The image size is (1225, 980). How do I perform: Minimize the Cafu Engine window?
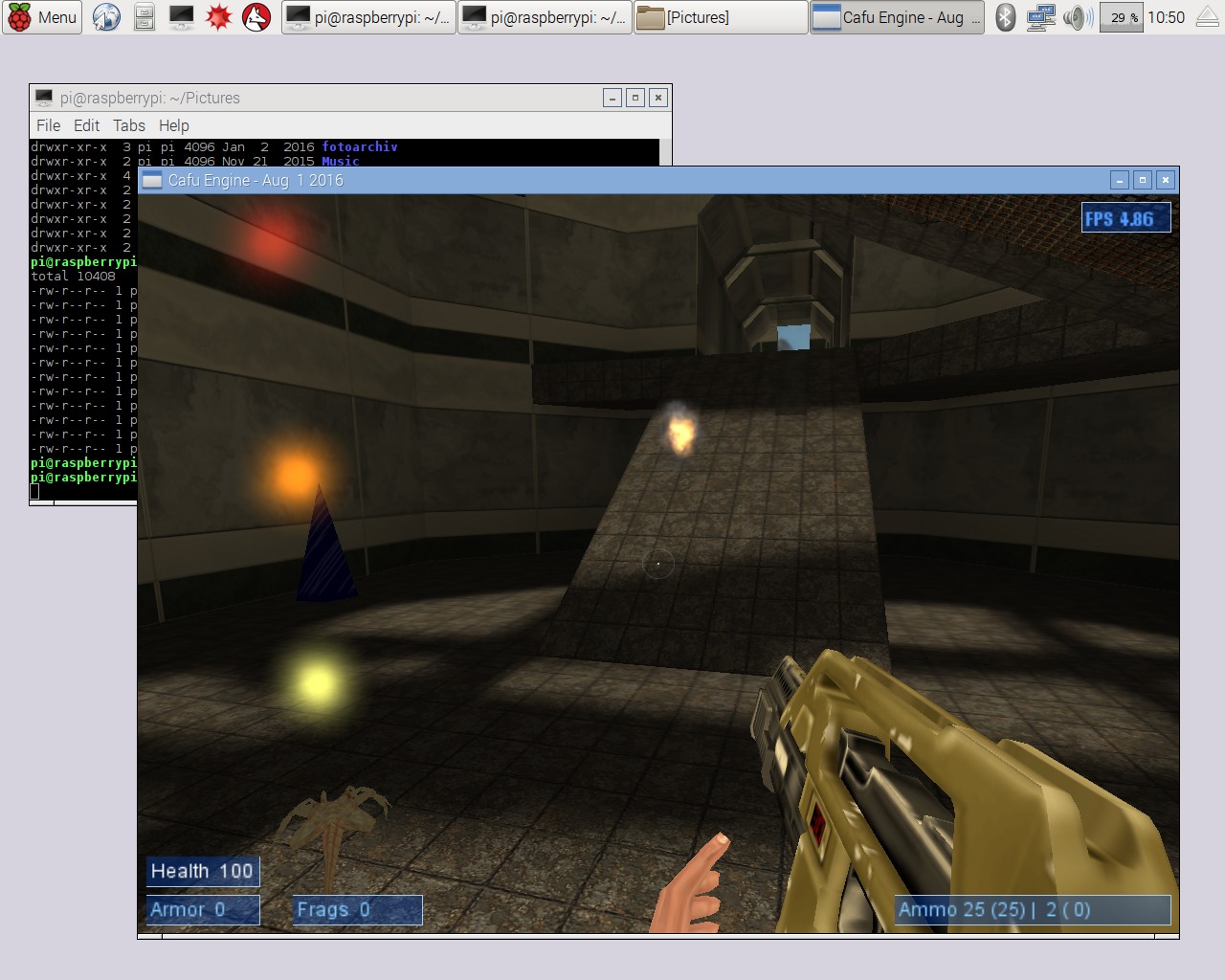pos(1120,180)
